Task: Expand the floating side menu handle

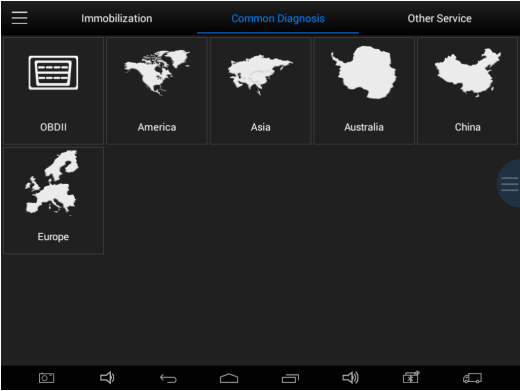Action: pos(509,184)
